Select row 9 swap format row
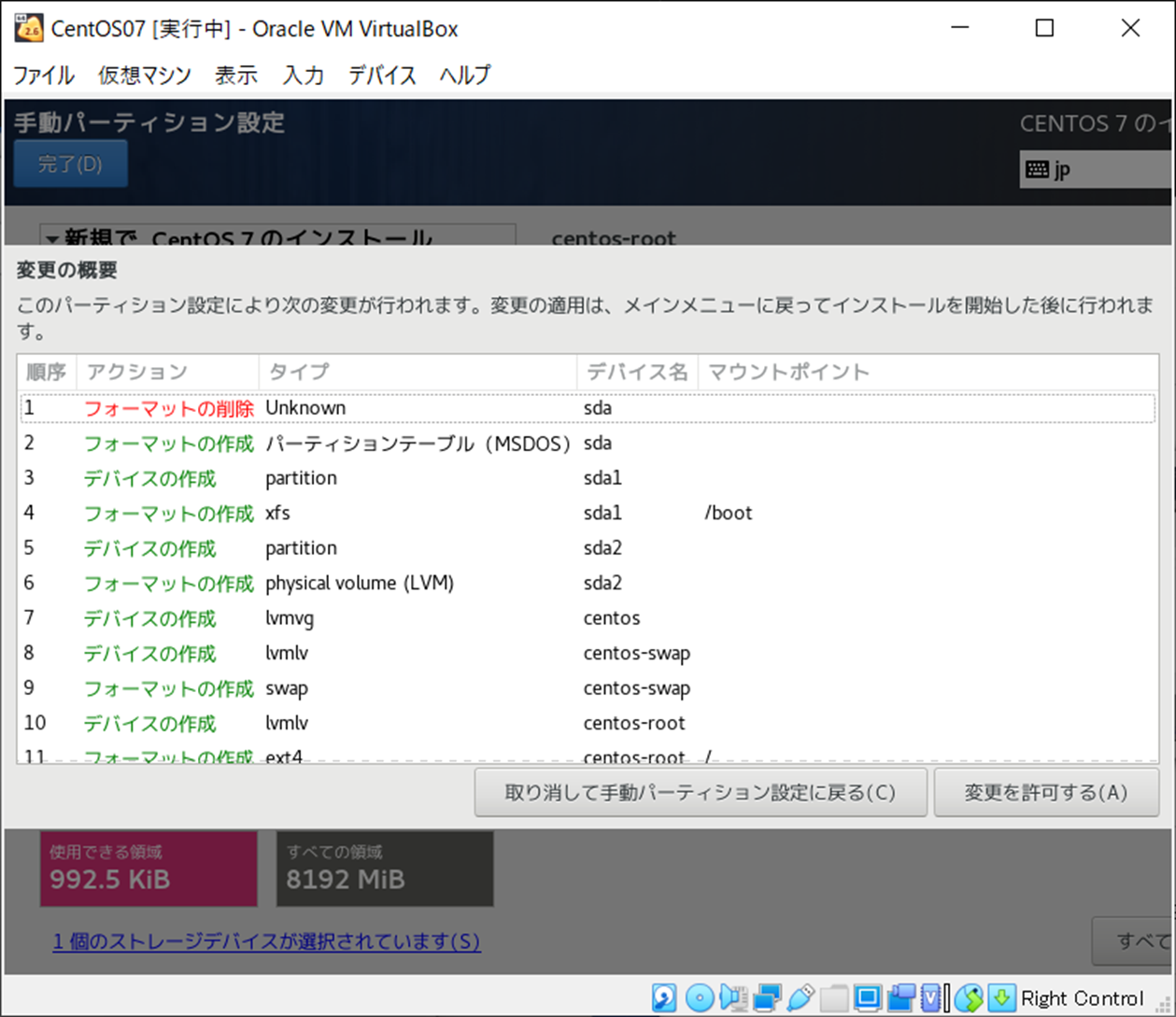1176x1017 pixels. pos(588,688)
